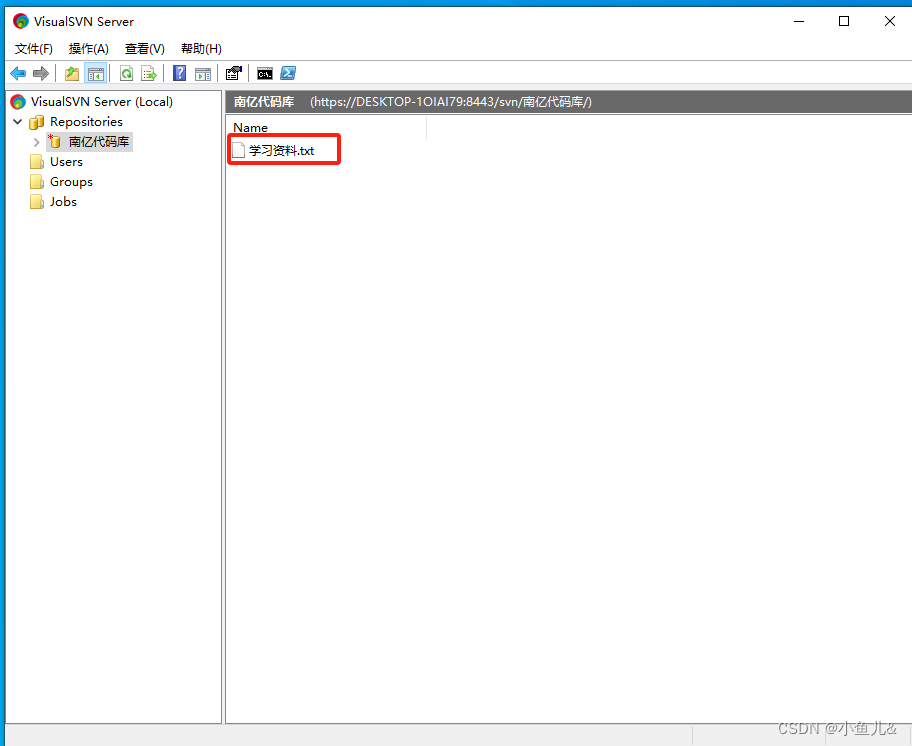Click the Name column header
Image resolution: width=912 pixels, height=746 pixels.
pos(250,128)
